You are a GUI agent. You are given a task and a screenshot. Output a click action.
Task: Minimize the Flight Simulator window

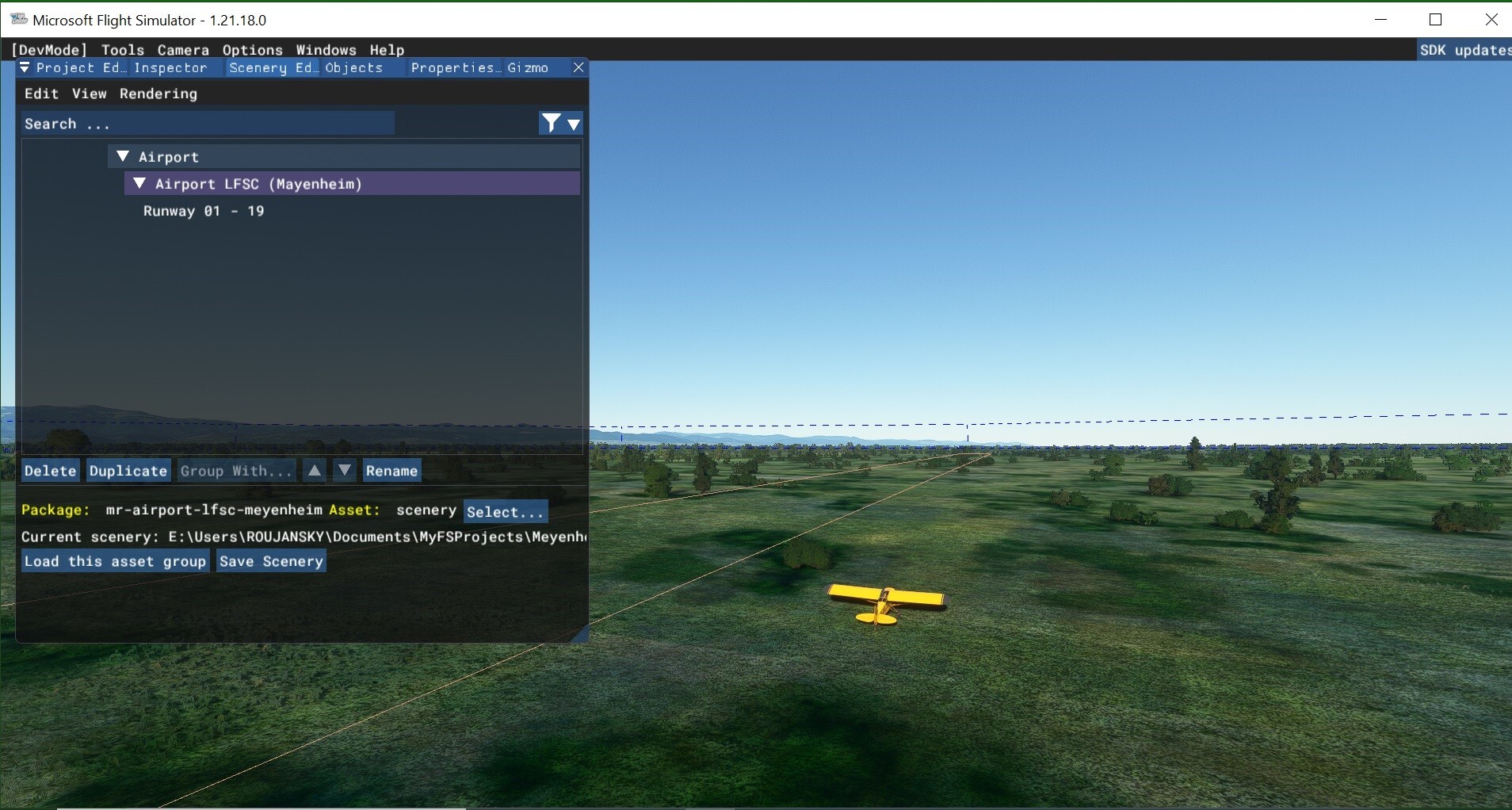(1381, 20)
